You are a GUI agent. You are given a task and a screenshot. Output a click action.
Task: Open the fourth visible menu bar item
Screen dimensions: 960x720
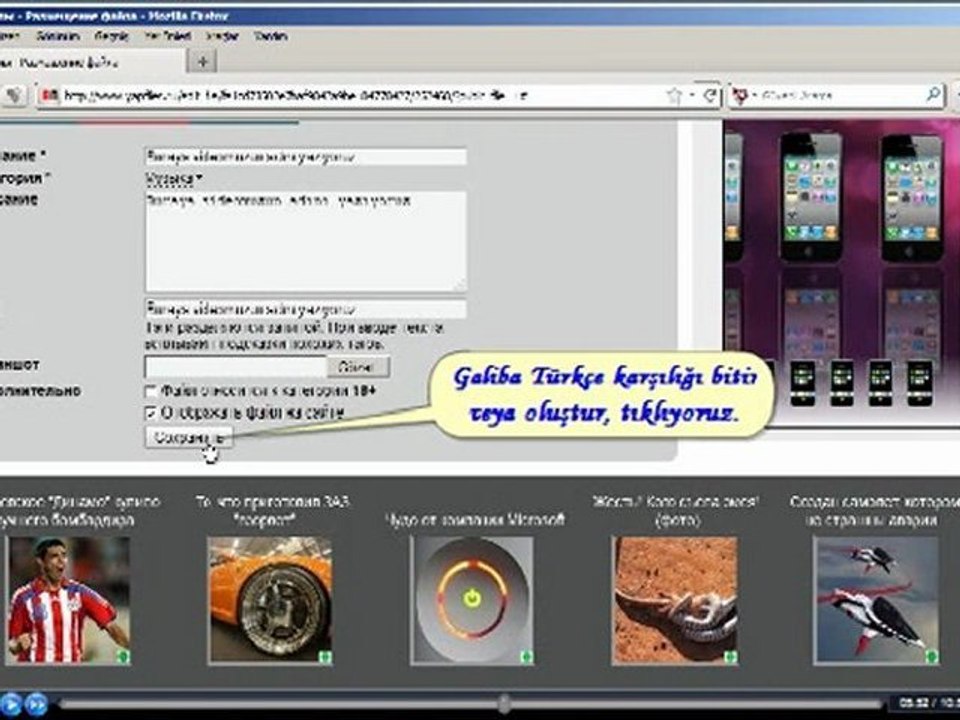click(x=168, y=36)
